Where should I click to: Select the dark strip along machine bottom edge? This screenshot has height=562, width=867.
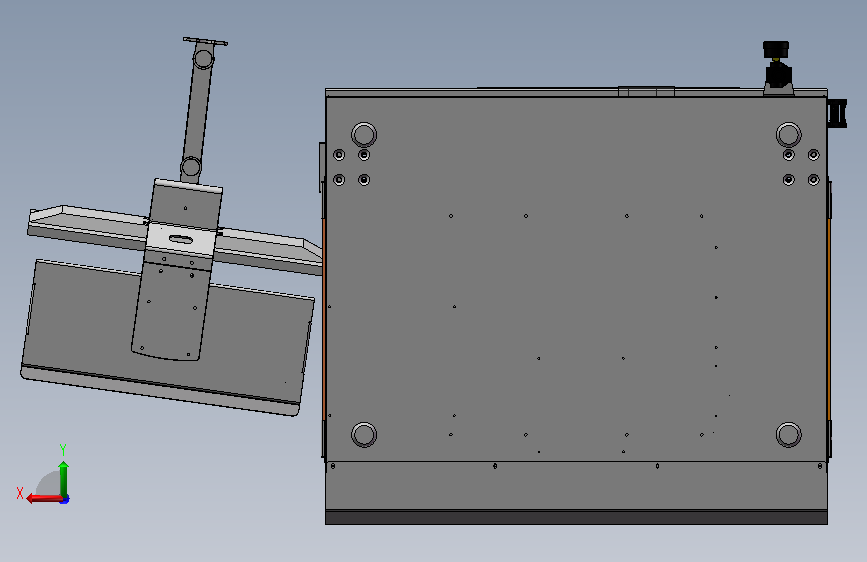pos(576,518)
